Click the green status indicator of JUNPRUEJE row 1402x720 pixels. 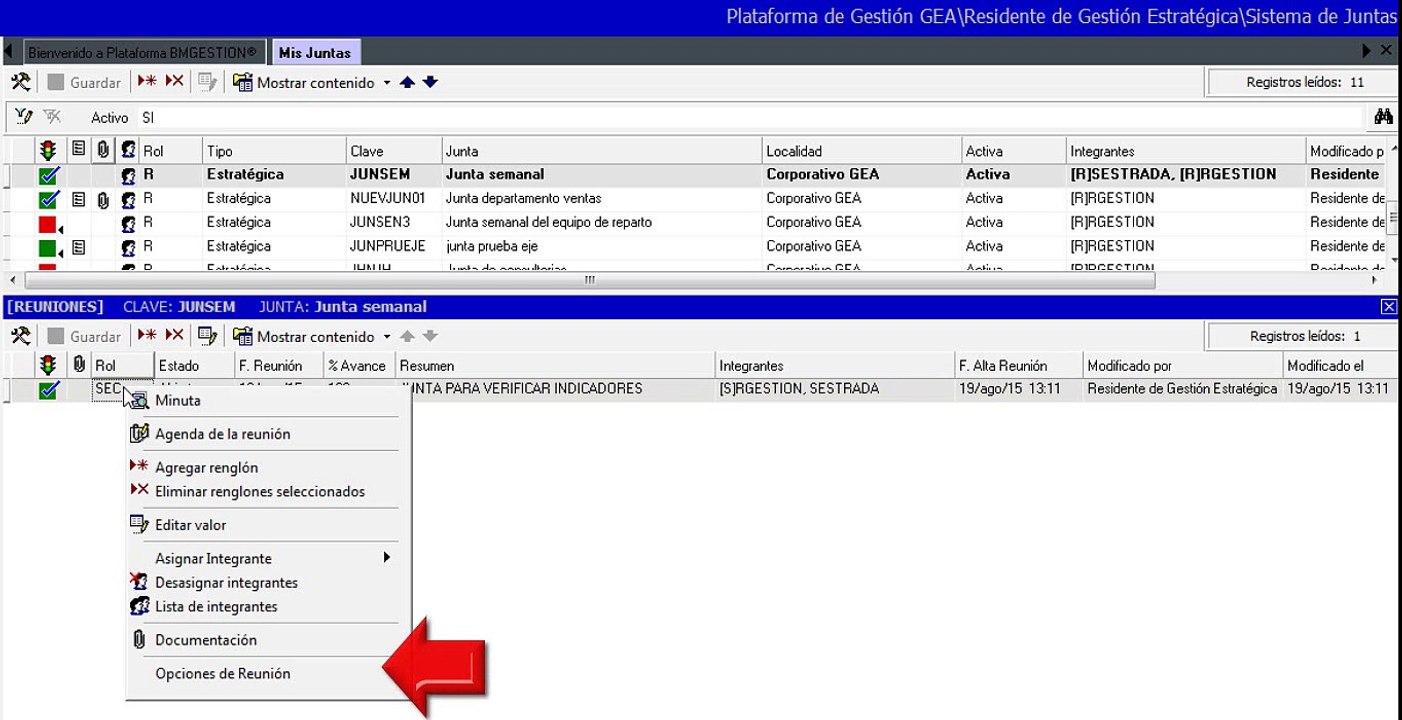click(48, 247)
